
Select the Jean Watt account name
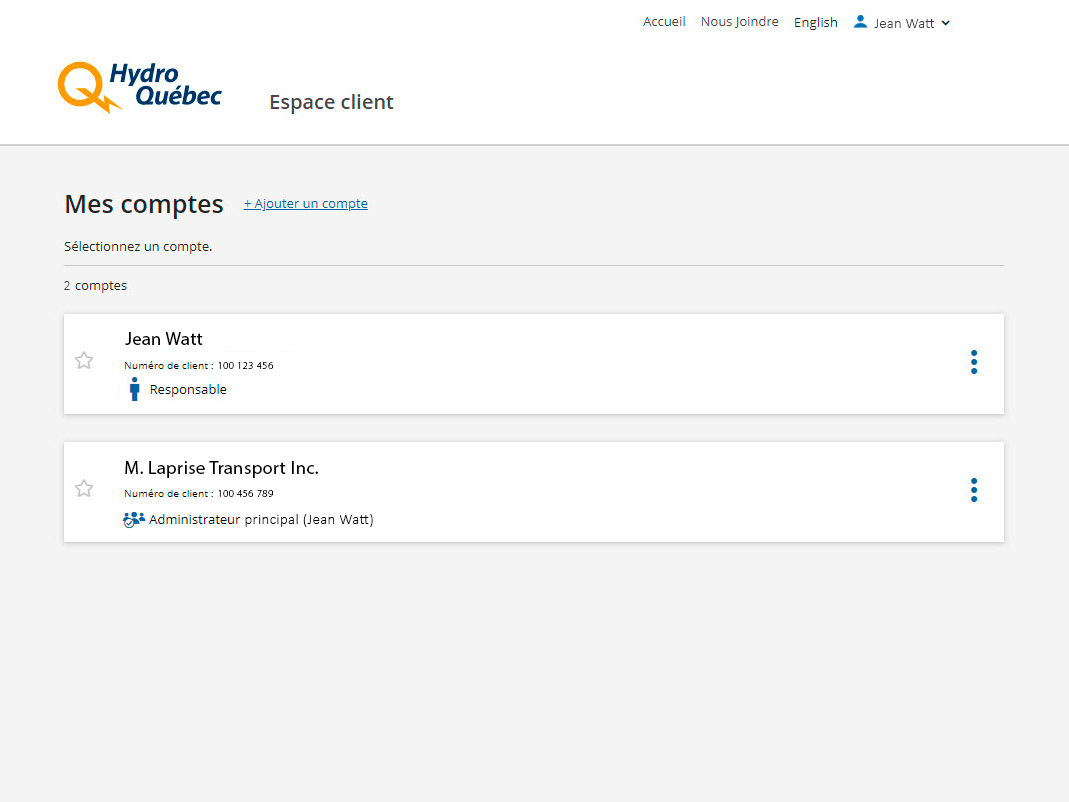tap(163, 339)
